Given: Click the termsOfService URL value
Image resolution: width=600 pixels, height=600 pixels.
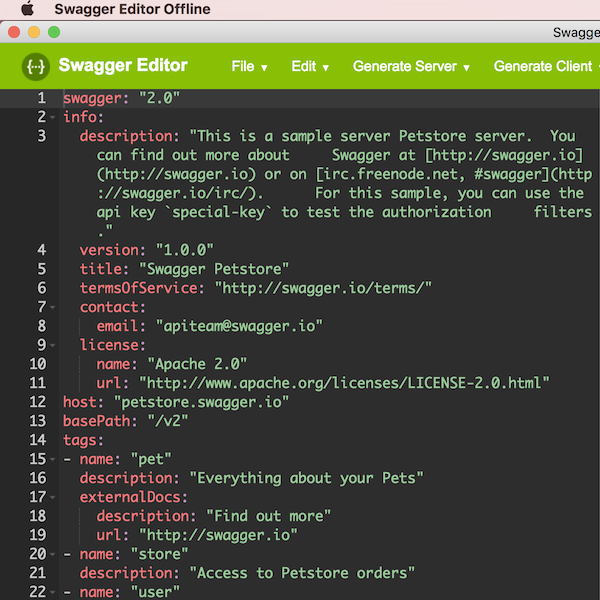Looking at the screenshot, I should 323,288.
